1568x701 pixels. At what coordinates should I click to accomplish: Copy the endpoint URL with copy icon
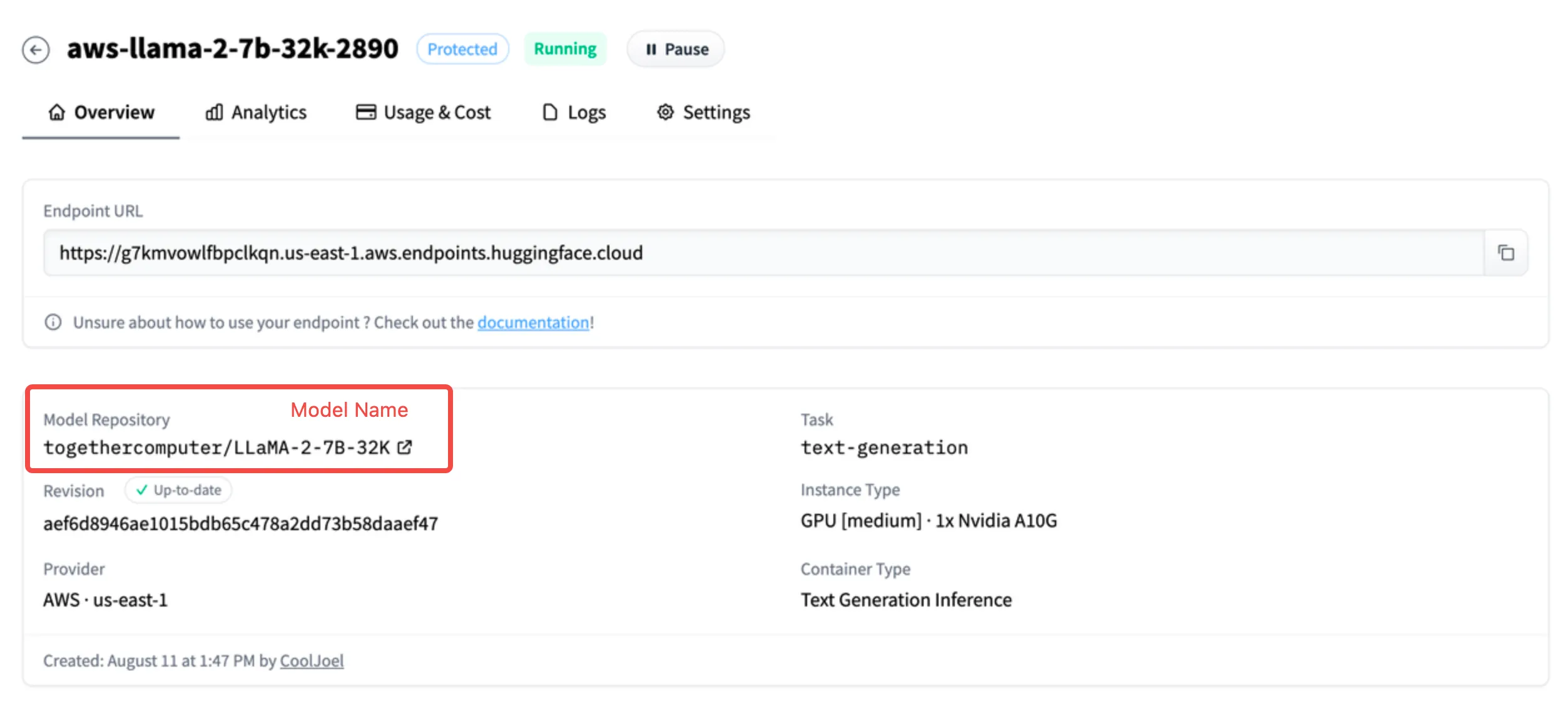pyautogui.click(x=1505, y=253)
